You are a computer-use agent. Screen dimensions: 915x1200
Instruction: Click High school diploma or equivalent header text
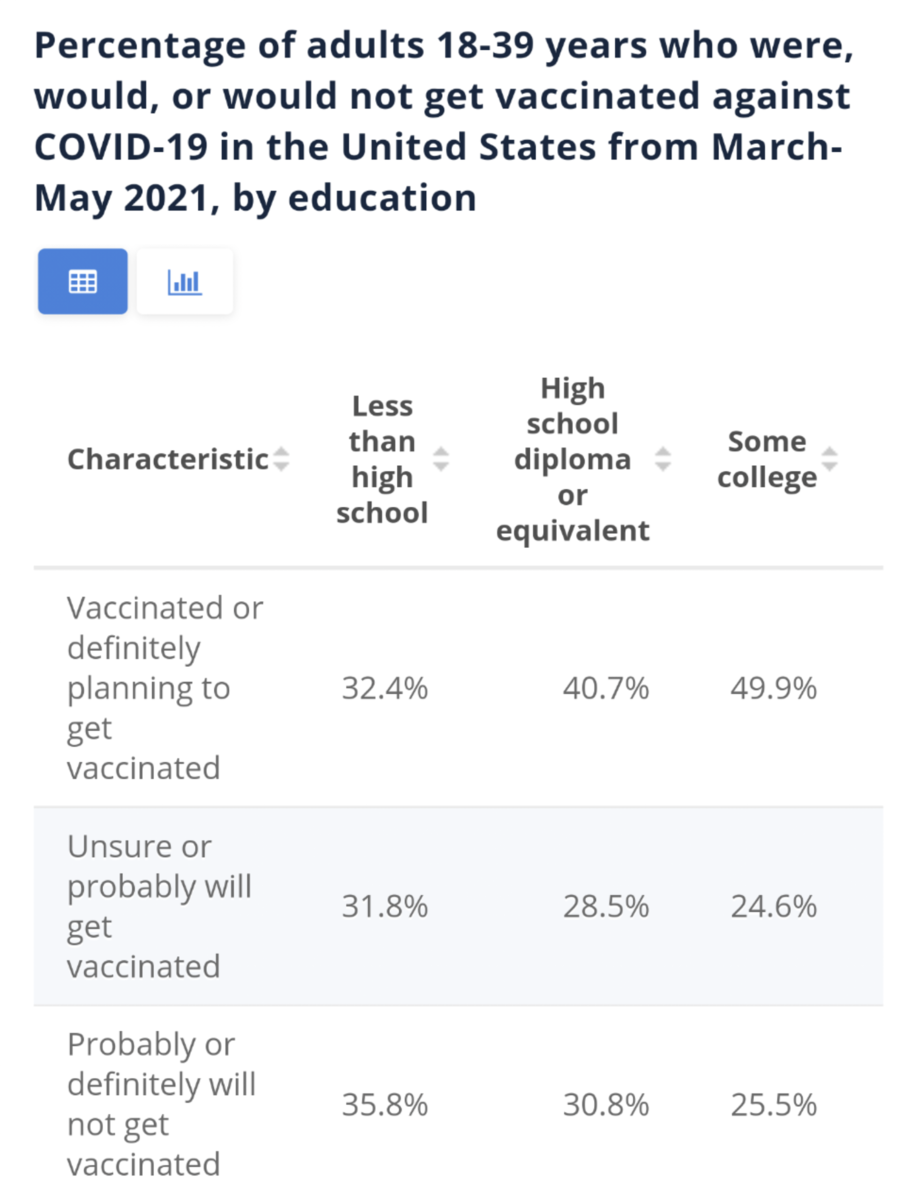pyautogui.click(x=573, y=460)
